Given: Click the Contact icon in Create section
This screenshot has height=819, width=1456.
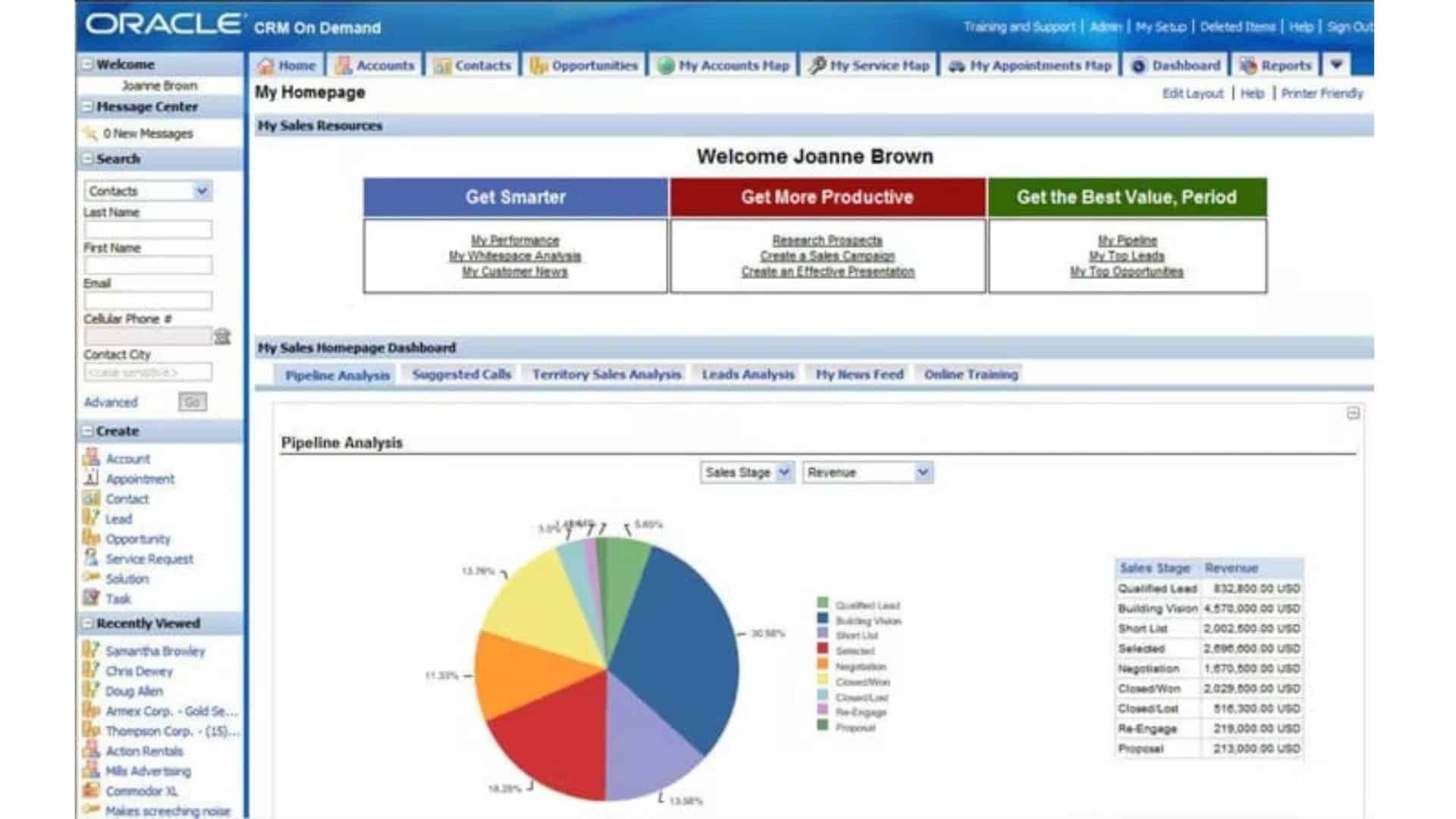Looking at the screenshot, I should click(91, 497).
